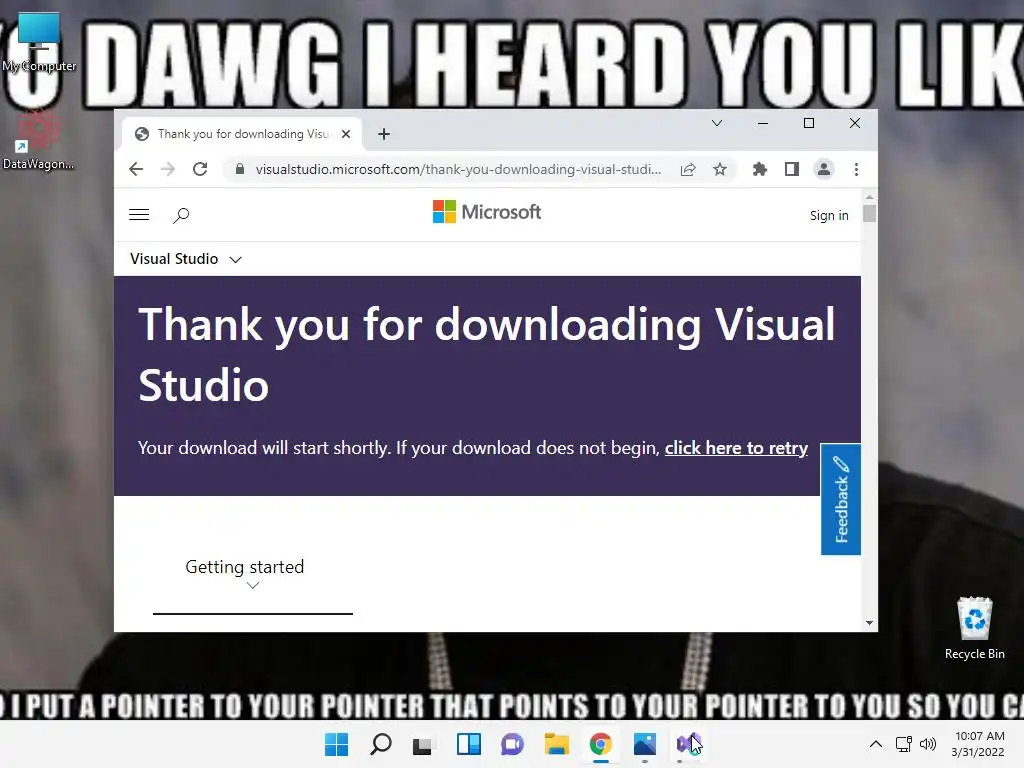Open the Windows Start menu

point(337,744)
